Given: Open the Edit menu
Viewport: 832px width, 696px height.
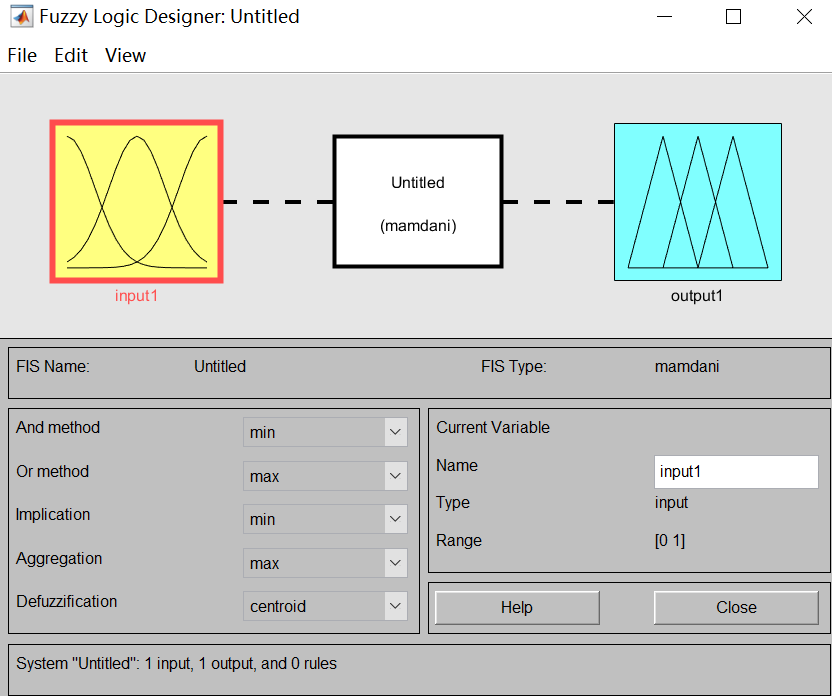Looking at the screenshot, I should [70, 55].
